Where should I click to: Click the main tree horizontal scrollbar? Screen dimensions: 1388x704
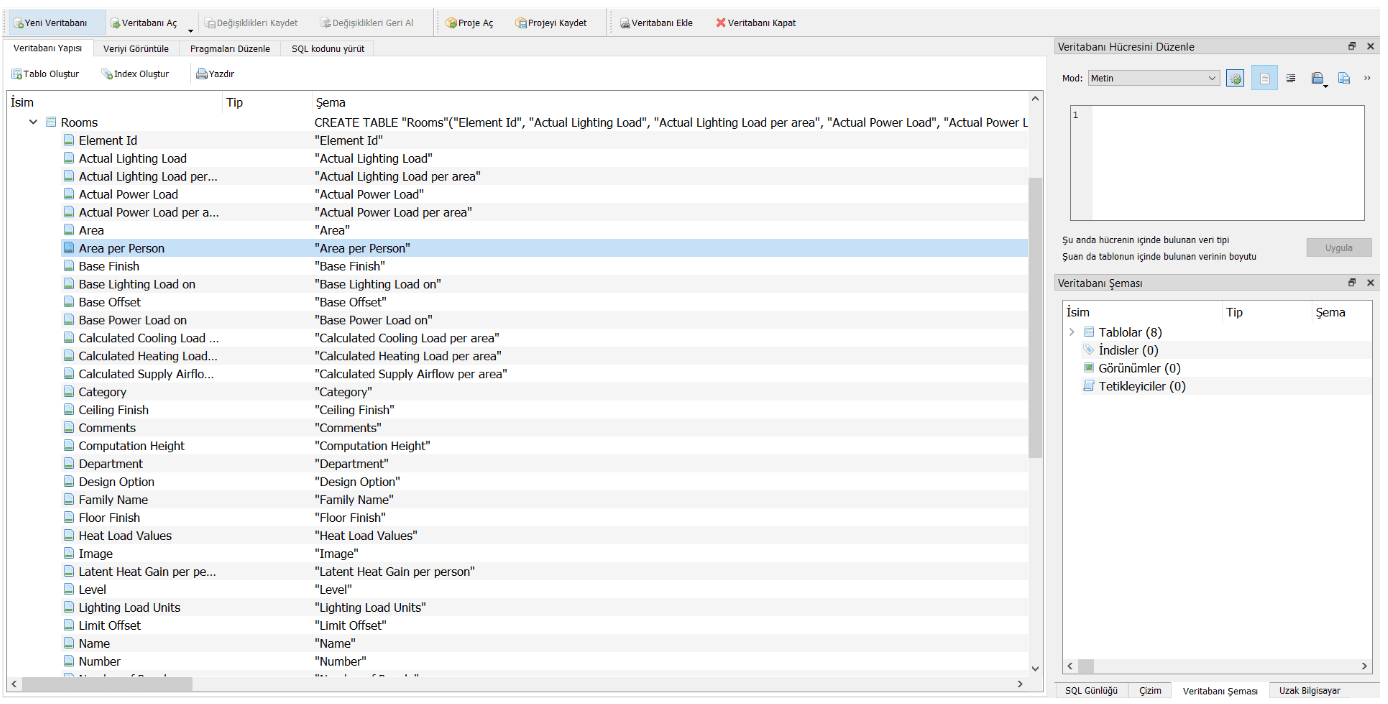pyautogui.click(x=107, y=684)
